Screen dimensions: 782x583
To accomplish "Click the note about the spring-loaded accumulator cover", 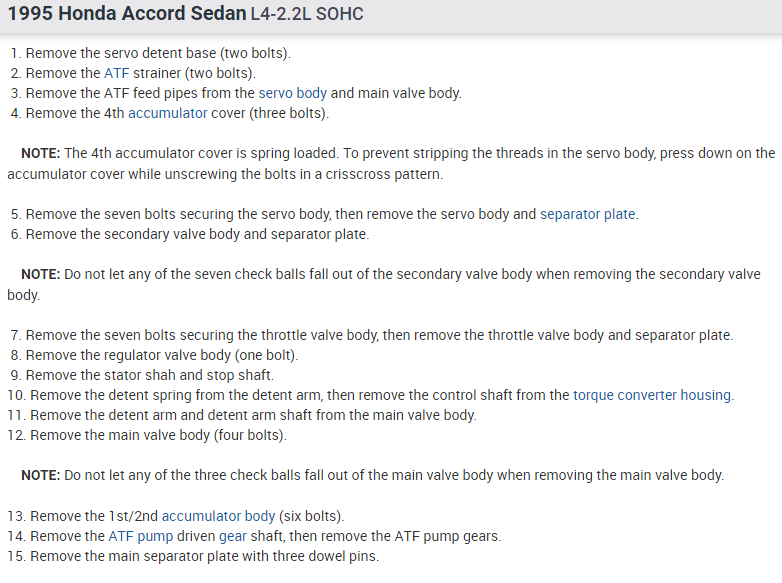I will tap(390, 163).
